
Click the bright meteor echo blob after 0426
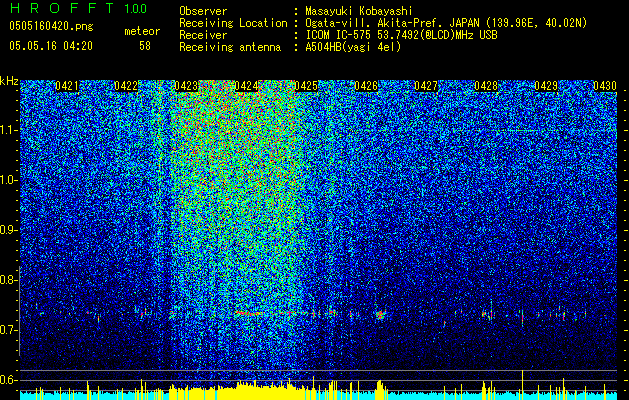click(380, 315)
